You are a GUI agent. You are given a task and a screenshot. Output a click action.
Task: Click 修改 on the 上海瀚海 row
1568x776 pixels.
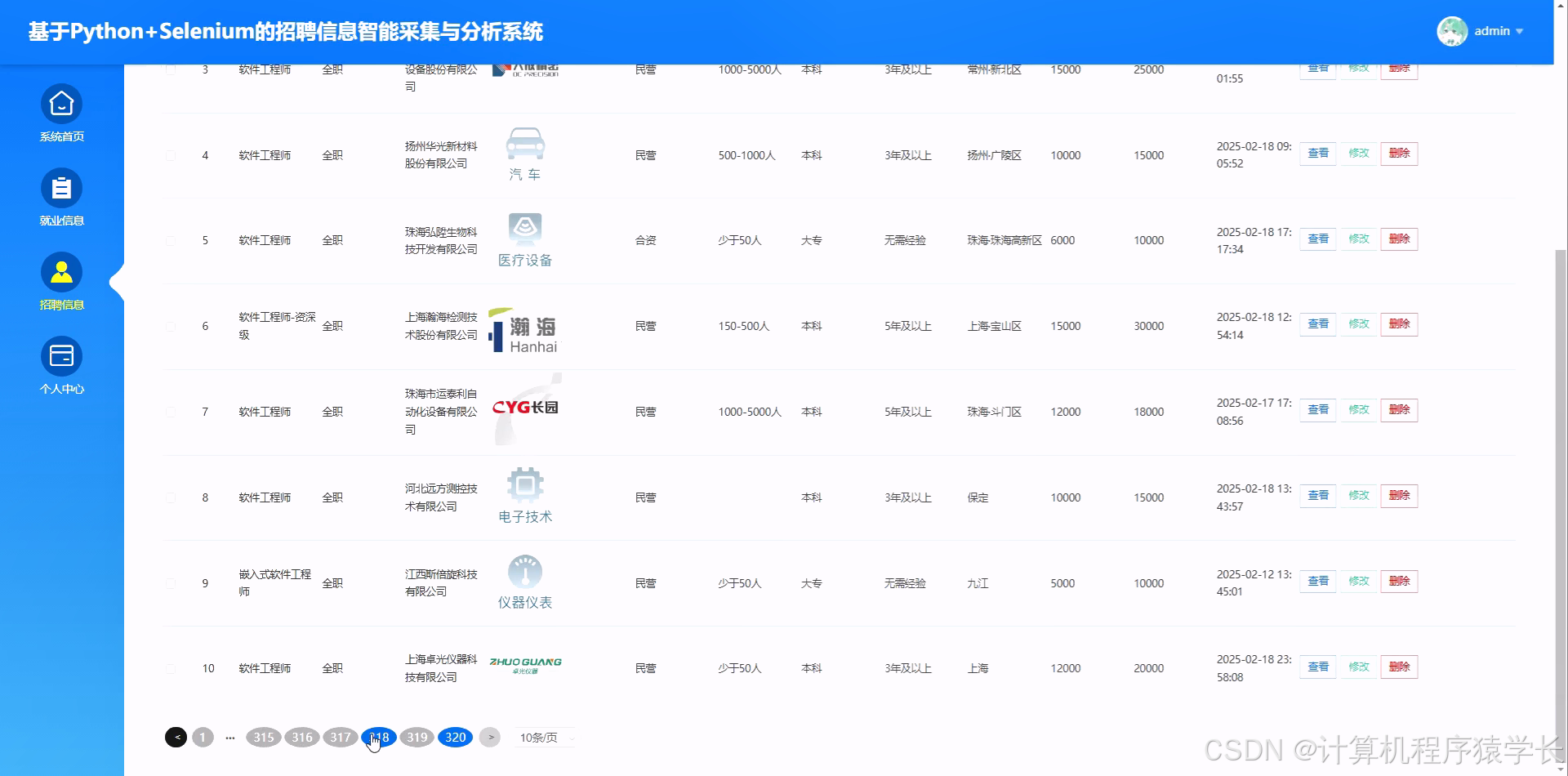click(x=1358, y=323)
